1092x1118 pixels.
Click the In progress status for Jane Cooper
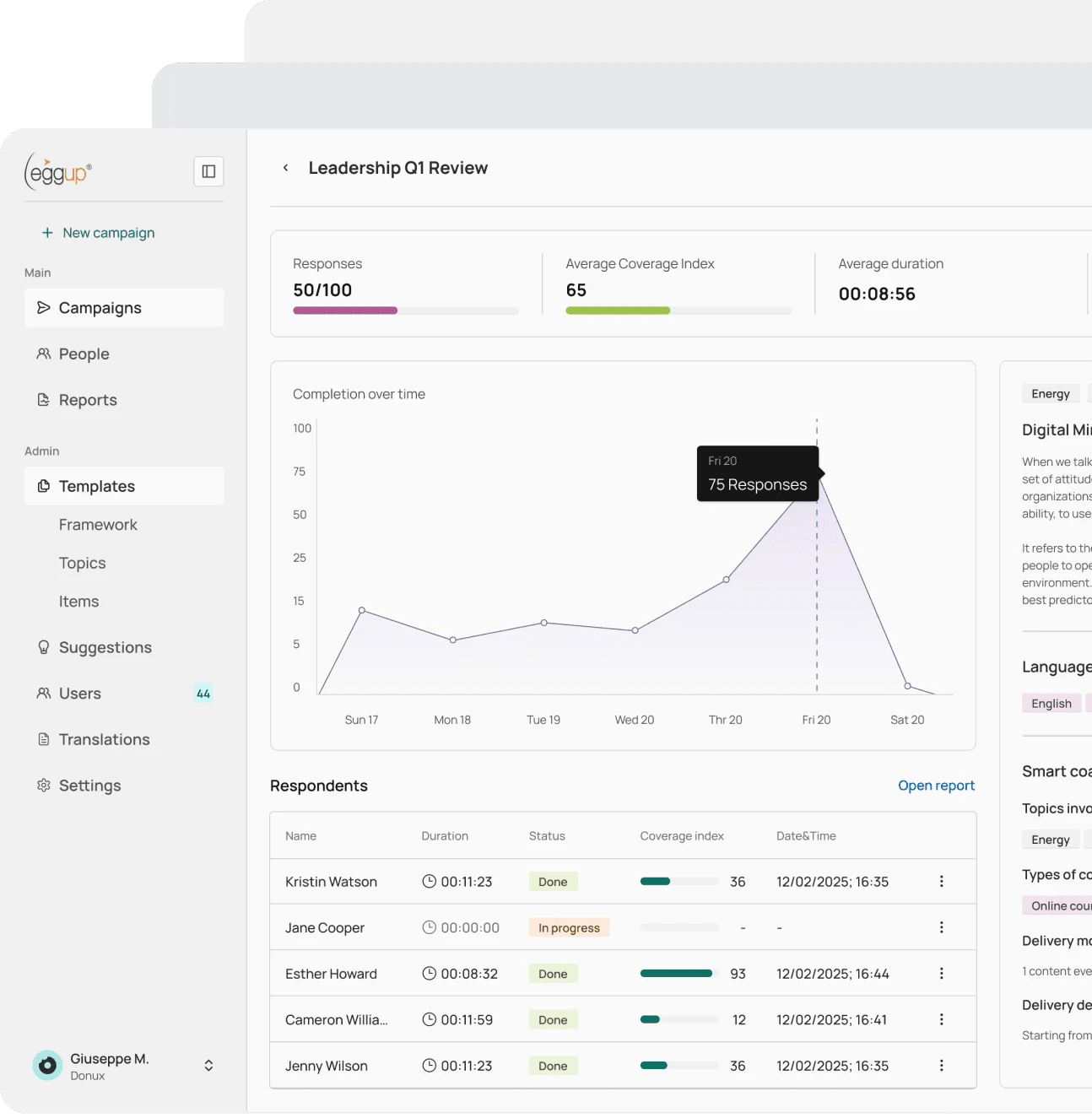point(569,928)
